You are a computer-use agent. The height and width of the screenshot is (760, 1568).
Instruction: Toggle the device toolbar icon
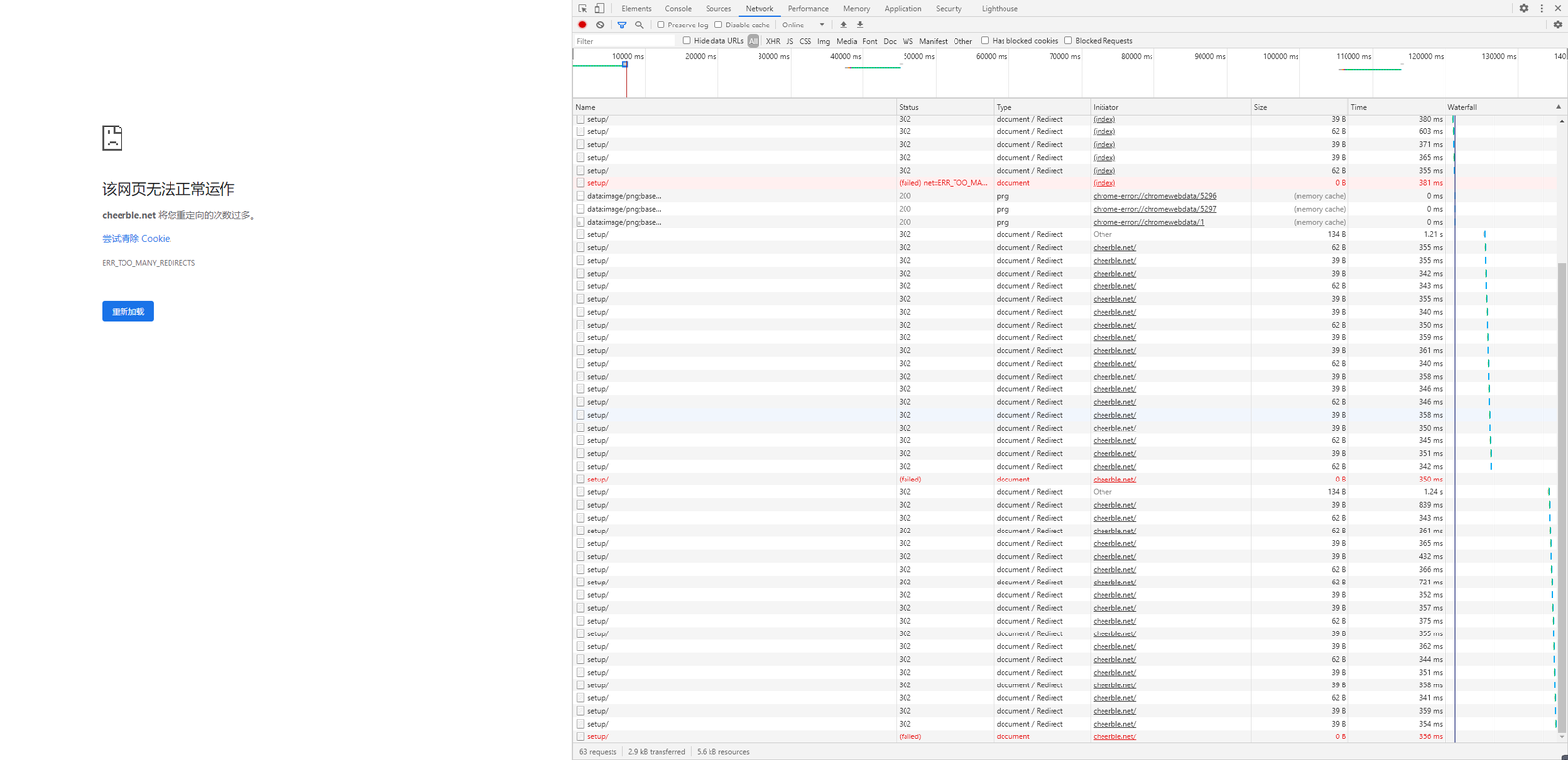[x=599, y=8]
